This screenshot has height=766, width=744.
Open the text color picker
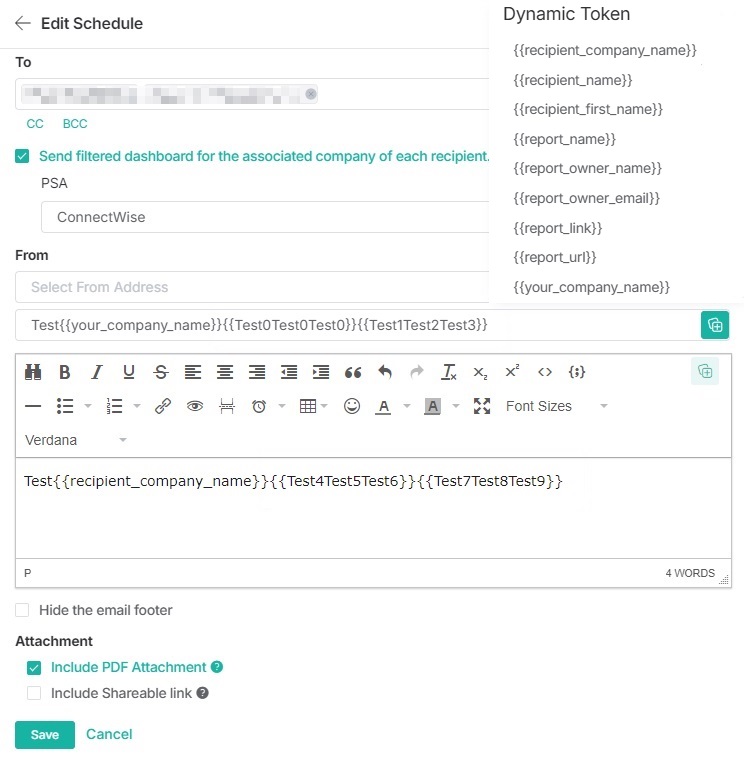pyautogui.click(x=383, y=406)
